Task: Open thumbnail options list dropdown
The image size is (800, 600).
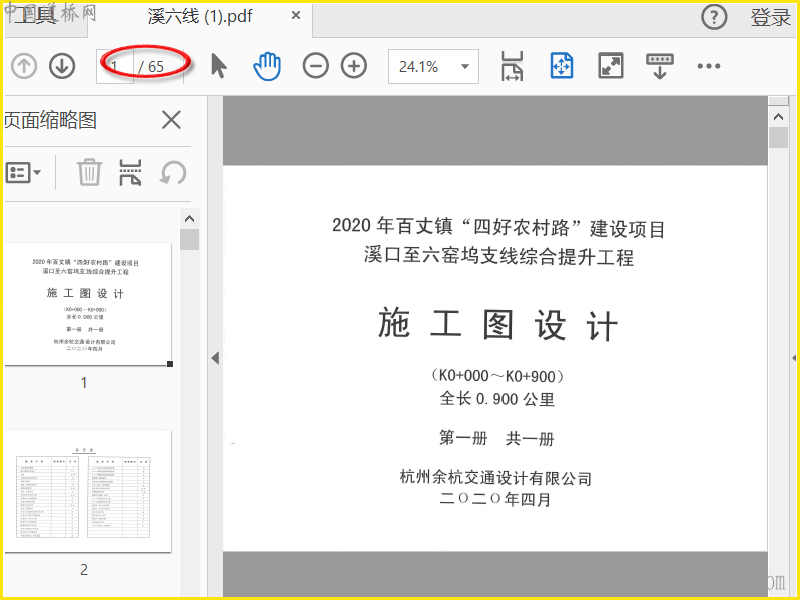Action: click(x=23, y=173)
